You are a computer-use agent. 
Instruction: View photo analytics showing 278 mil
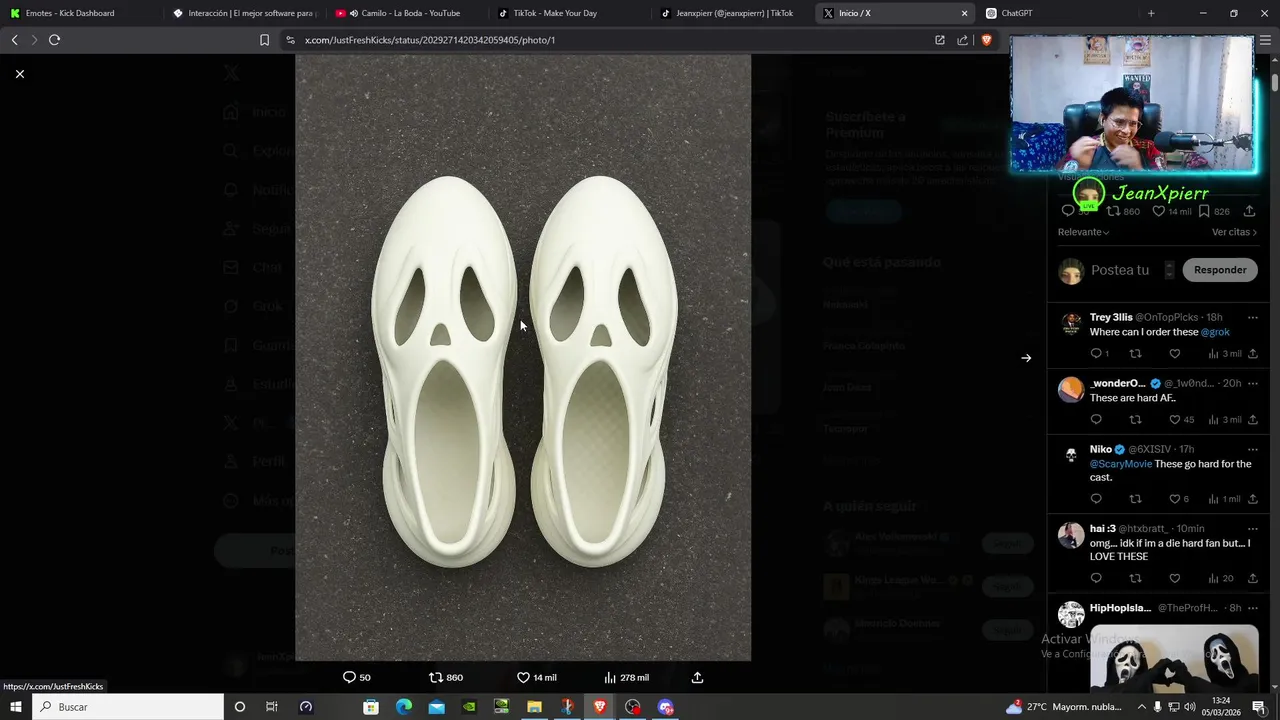coord(626,677)
